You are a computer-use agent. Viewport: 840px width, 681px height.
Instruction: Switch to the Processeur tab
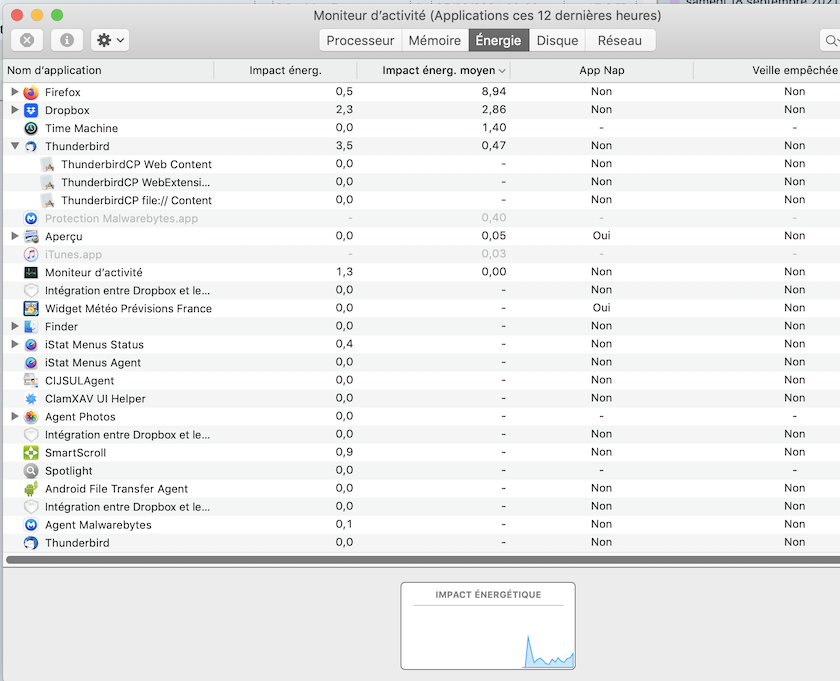[x=360, y=40]
